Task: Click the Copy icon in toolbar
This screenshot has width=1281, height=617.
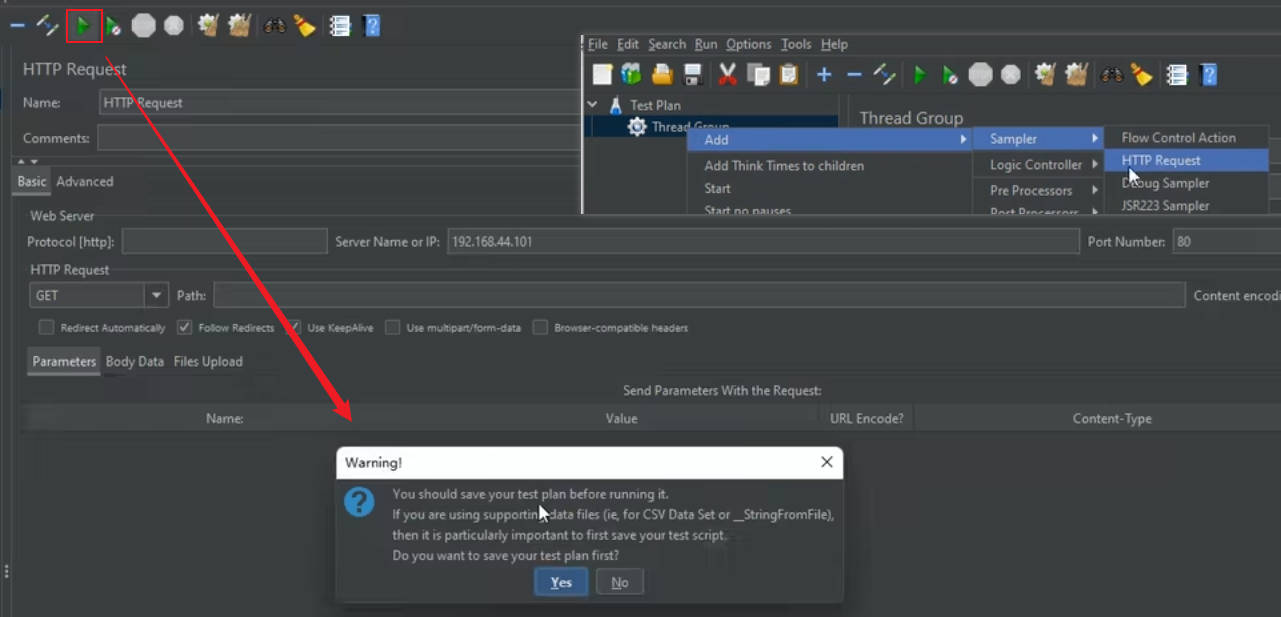Action: pyautogui.click(x=759, y=74)
